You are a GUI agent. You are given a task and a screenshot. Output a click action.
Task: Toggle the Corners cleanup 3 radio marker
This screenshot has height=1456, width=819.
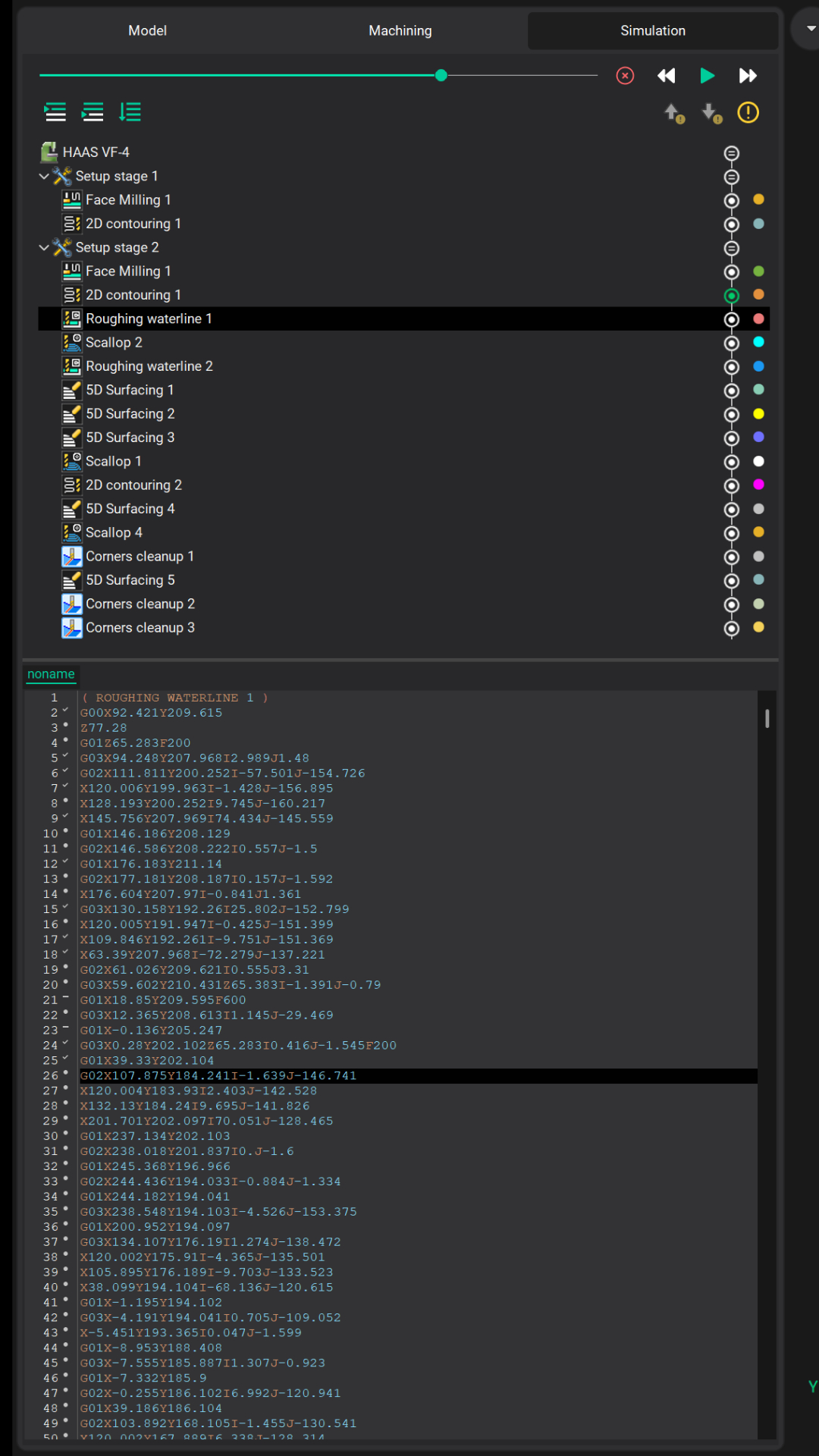pyautogui.click(x=731, y=629)
